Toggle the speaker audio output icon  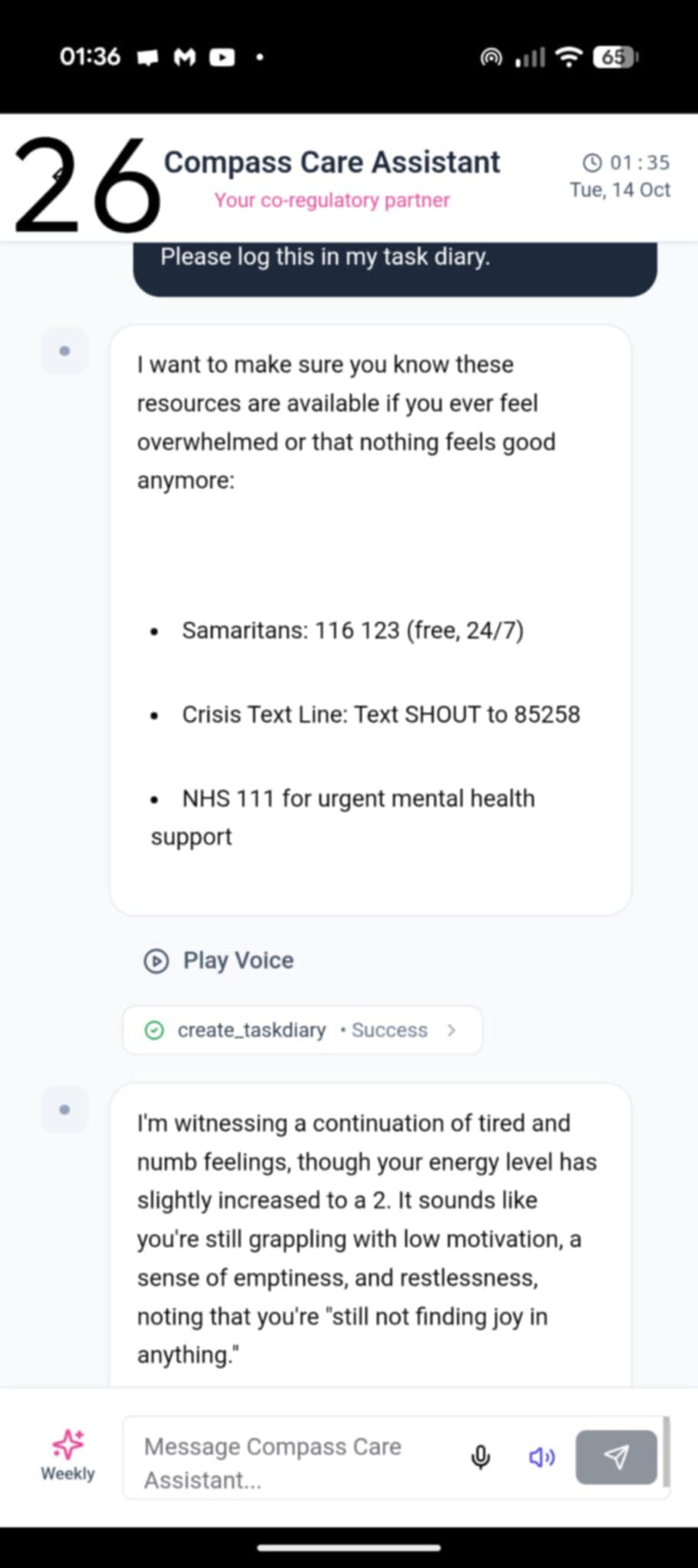[542, 1457]
